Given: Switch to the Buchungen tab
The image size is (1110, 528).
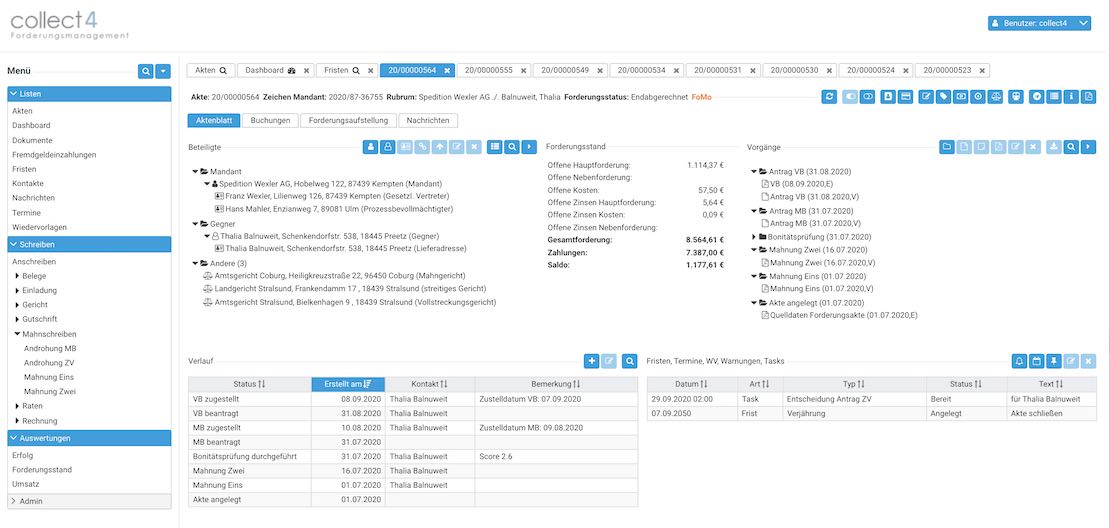Looking at the screenshot, I should tap(270, 120).
